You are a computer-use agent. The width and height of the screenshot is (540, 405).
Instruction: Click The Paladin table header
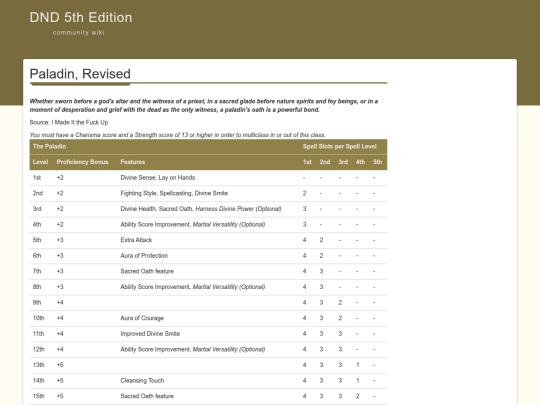coord(49,146)
